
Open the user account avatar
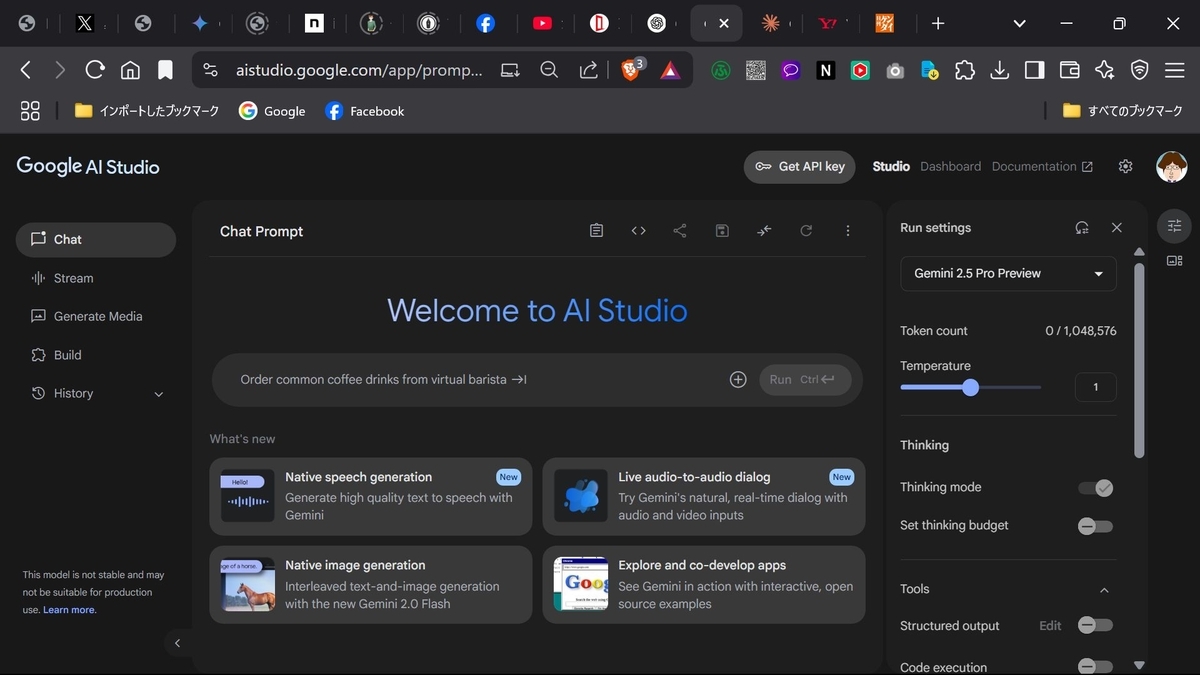pos(1172,167)
